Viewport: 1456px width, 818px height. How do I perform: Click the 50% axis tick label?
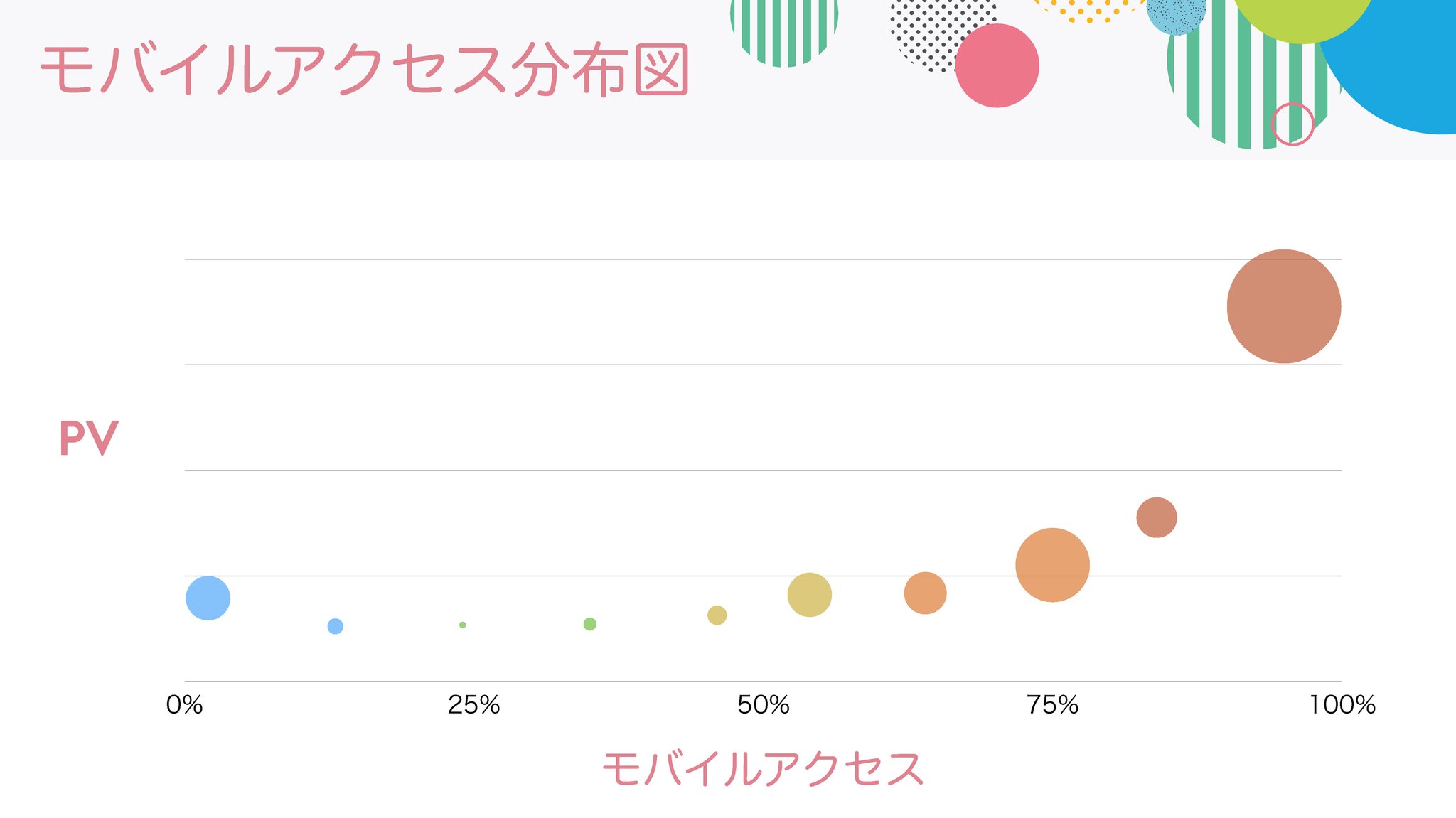pos(763,705)
